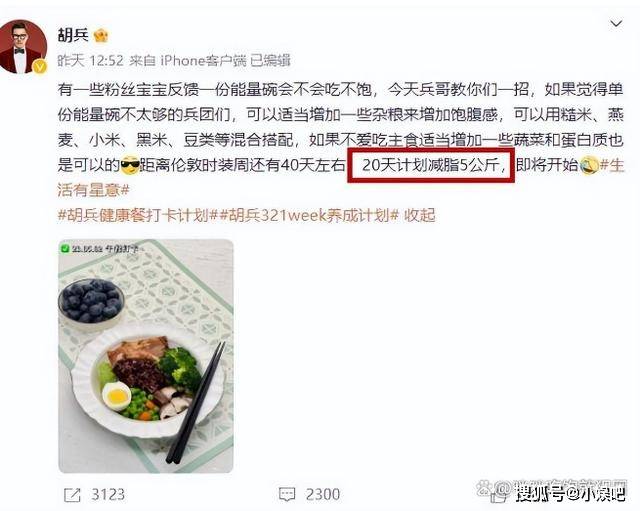Collapse the post text with 收起
Image resolution: width=640 pixels, height=511 pixels.
(x=420, y=215)
